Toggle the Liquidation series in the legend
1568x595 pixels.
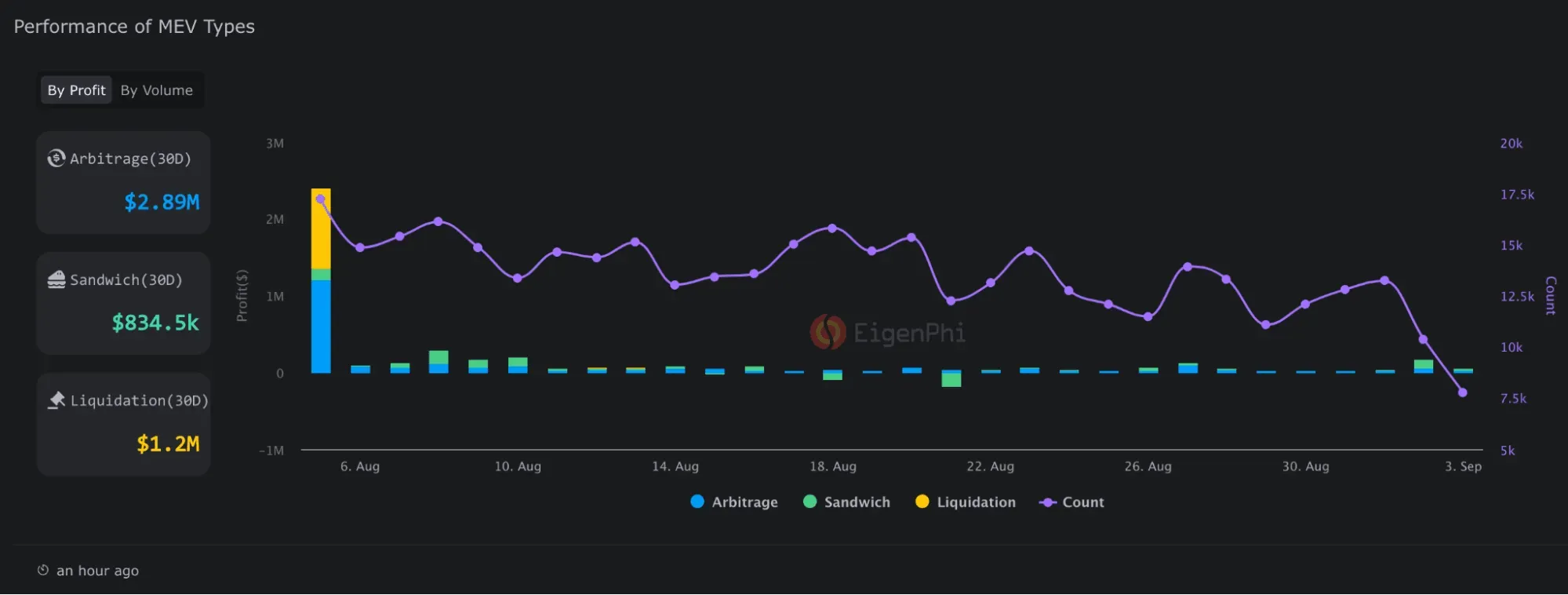tap(966, 502)
